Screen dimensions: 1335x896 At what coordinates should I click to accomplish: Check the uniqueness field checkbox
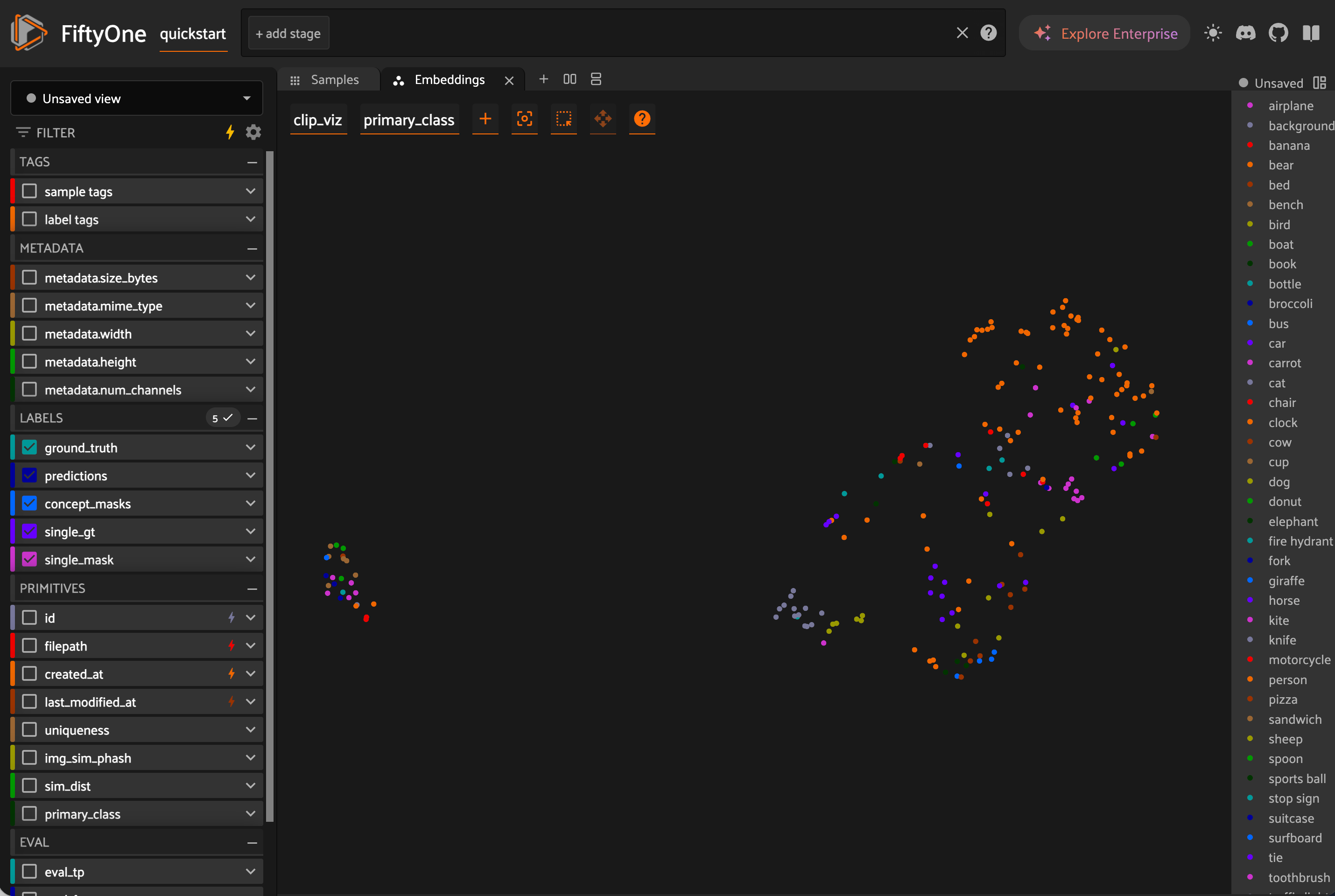click(29, 730)
